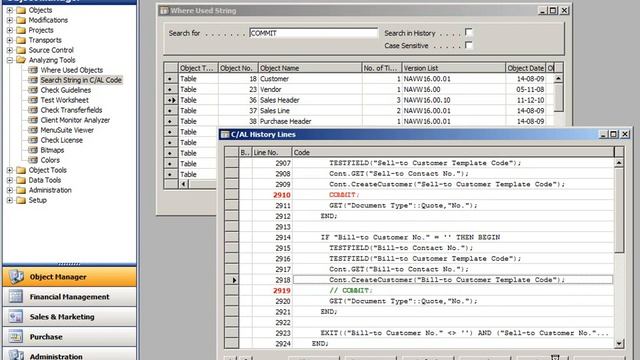Image resolution: width=640 pixels, height=360 pixels.
Task: Click the open Analyzing Tools folder icon
Action: coord(21,60)
